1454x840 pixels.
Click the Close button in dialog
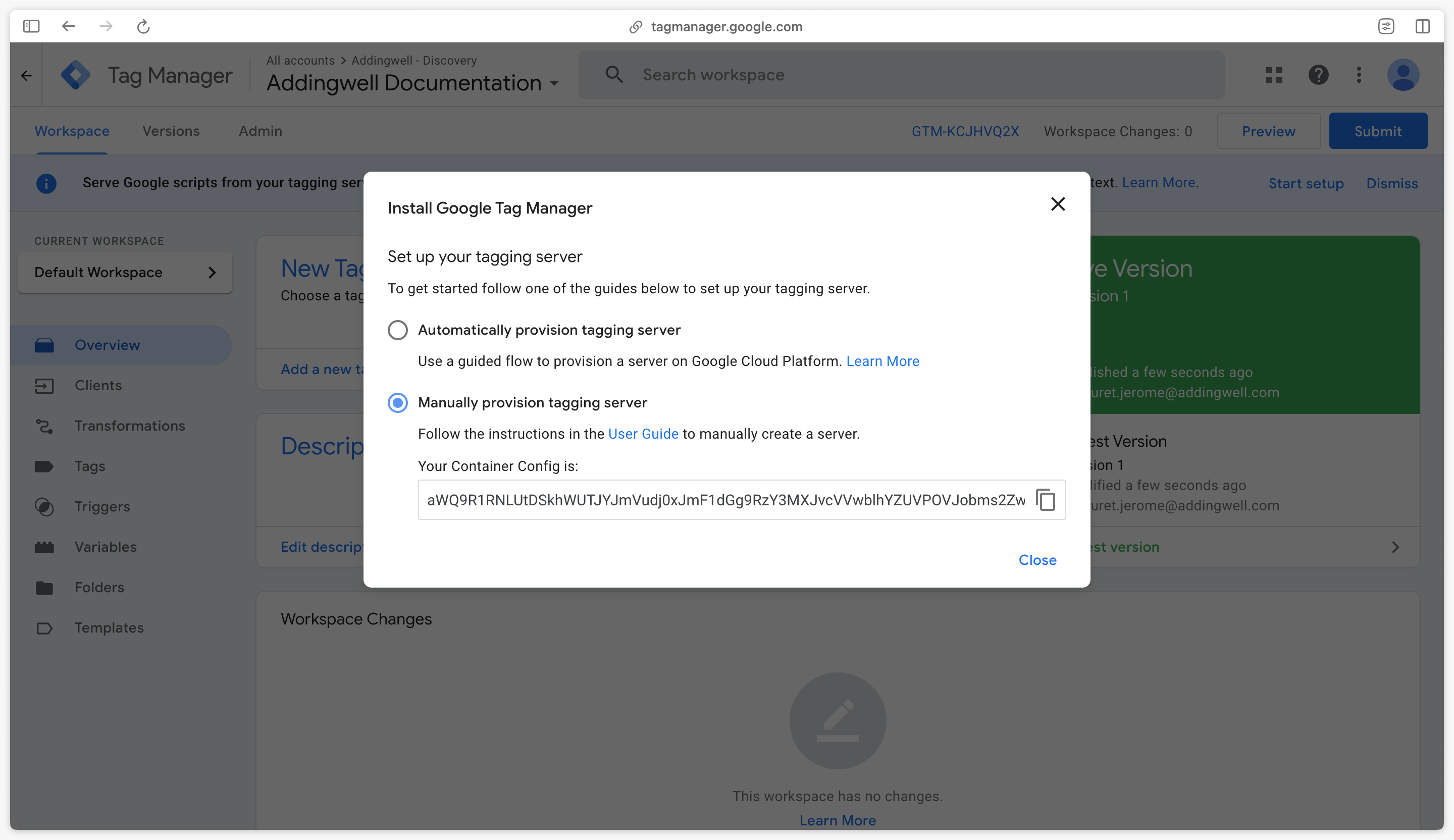click(1037, 560)
